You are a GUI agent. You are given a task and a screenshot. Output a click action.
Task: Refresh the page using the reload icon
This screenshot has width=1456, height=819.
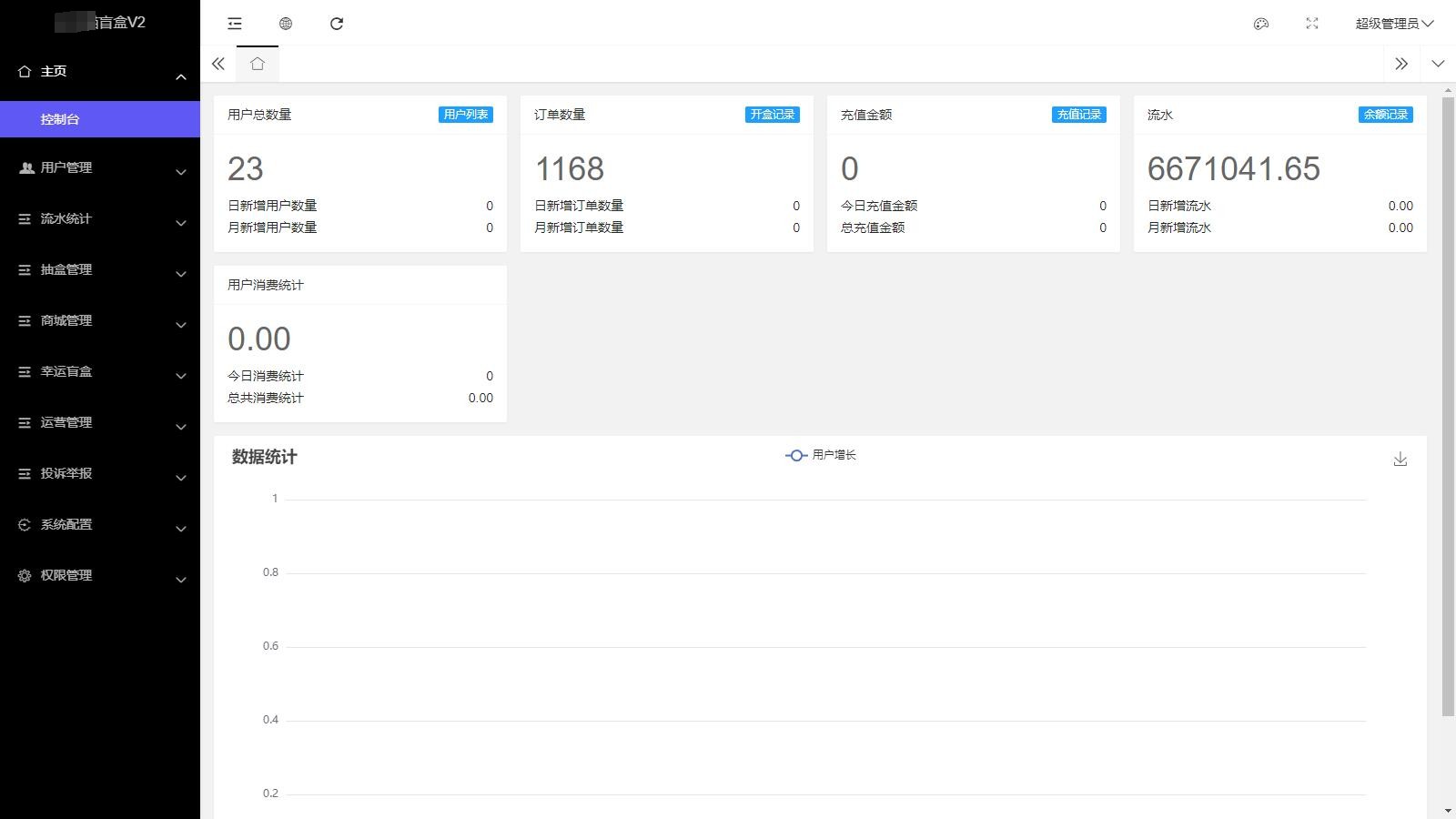[x=337, y=24]
